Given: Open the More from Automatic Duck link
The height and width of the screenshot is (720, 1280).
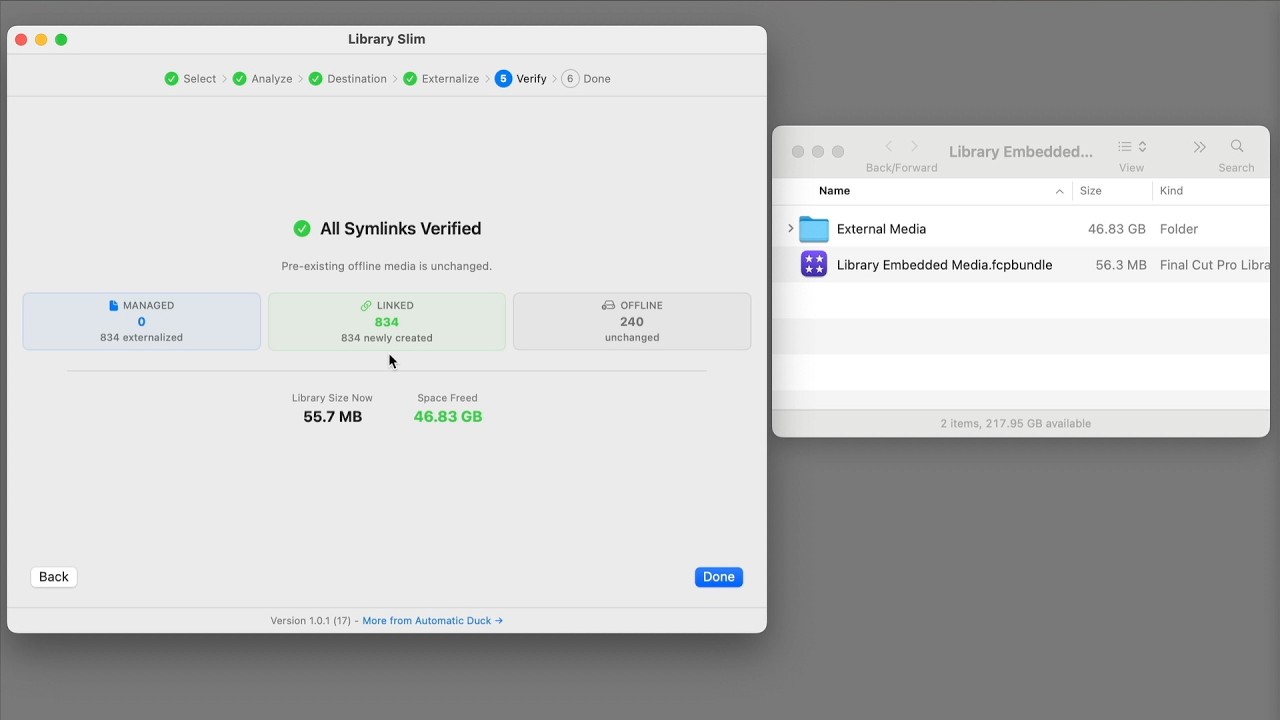Looking at the screenshot, I should pos(432,621).
